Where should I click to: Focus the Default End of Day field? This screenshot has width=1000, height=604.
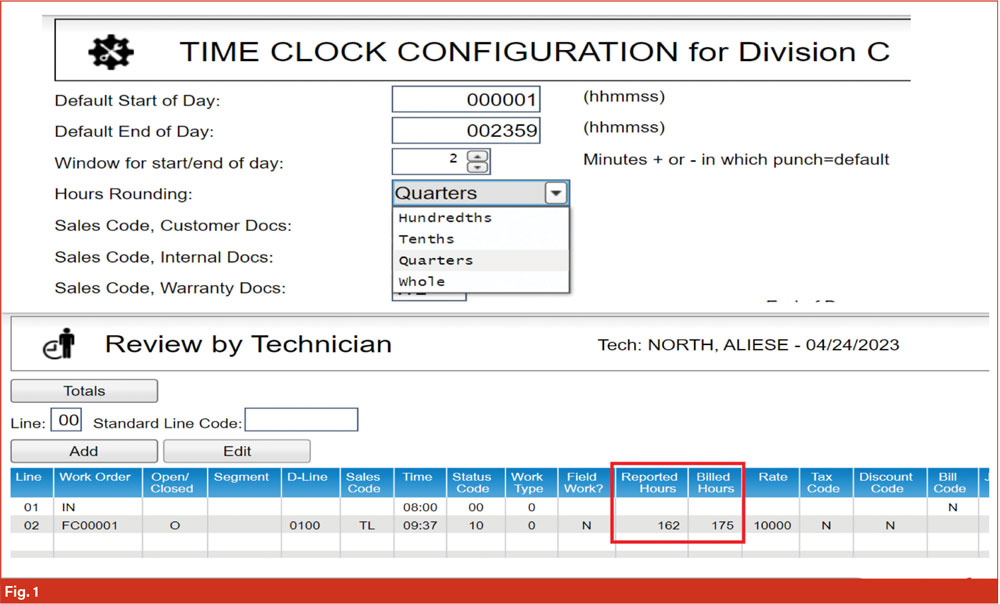466,130
